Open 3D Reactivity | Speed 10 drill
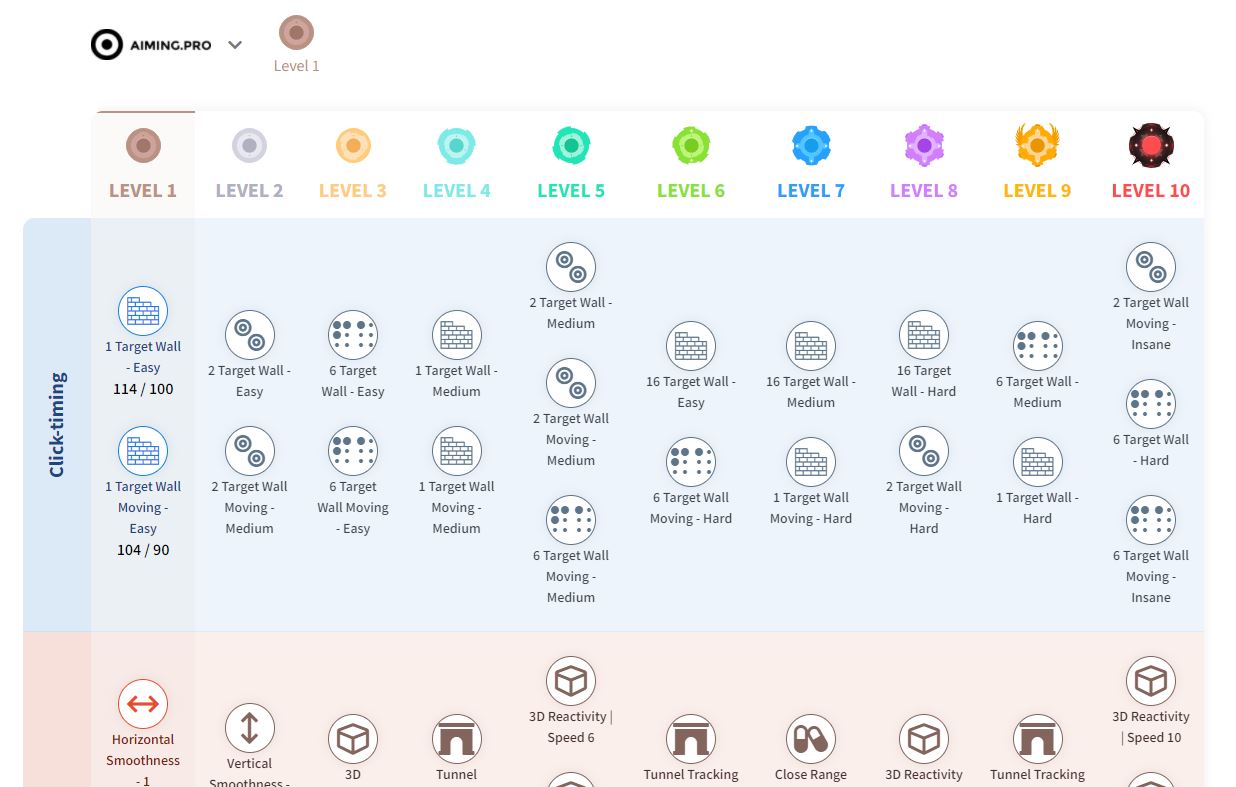 [x=1150, y=681]
